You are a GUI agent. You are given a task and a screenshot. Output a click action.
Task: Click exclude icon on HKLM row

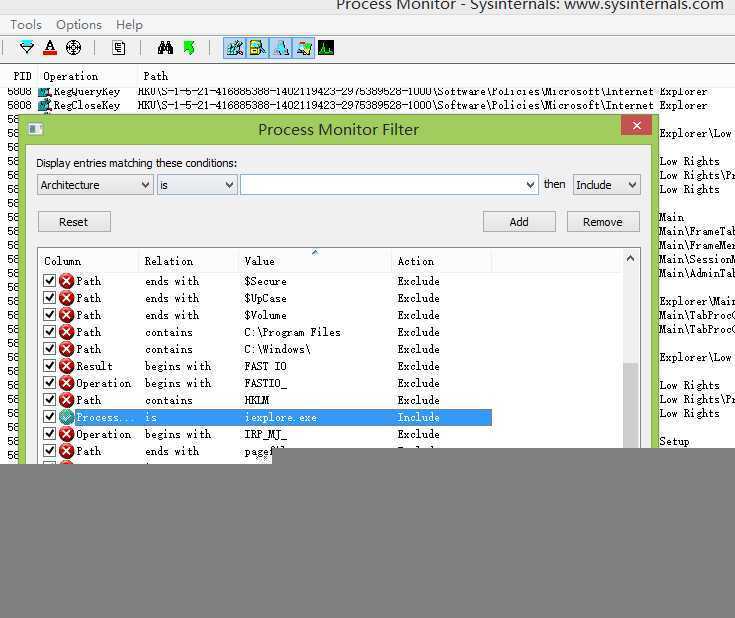coord(67,400)
